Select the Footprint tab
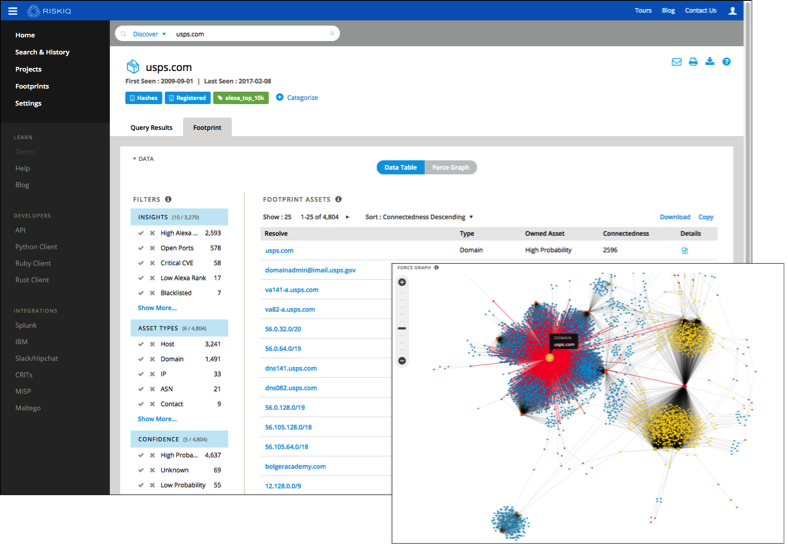This screenshot has height=546, width=788. pos(207,128)
